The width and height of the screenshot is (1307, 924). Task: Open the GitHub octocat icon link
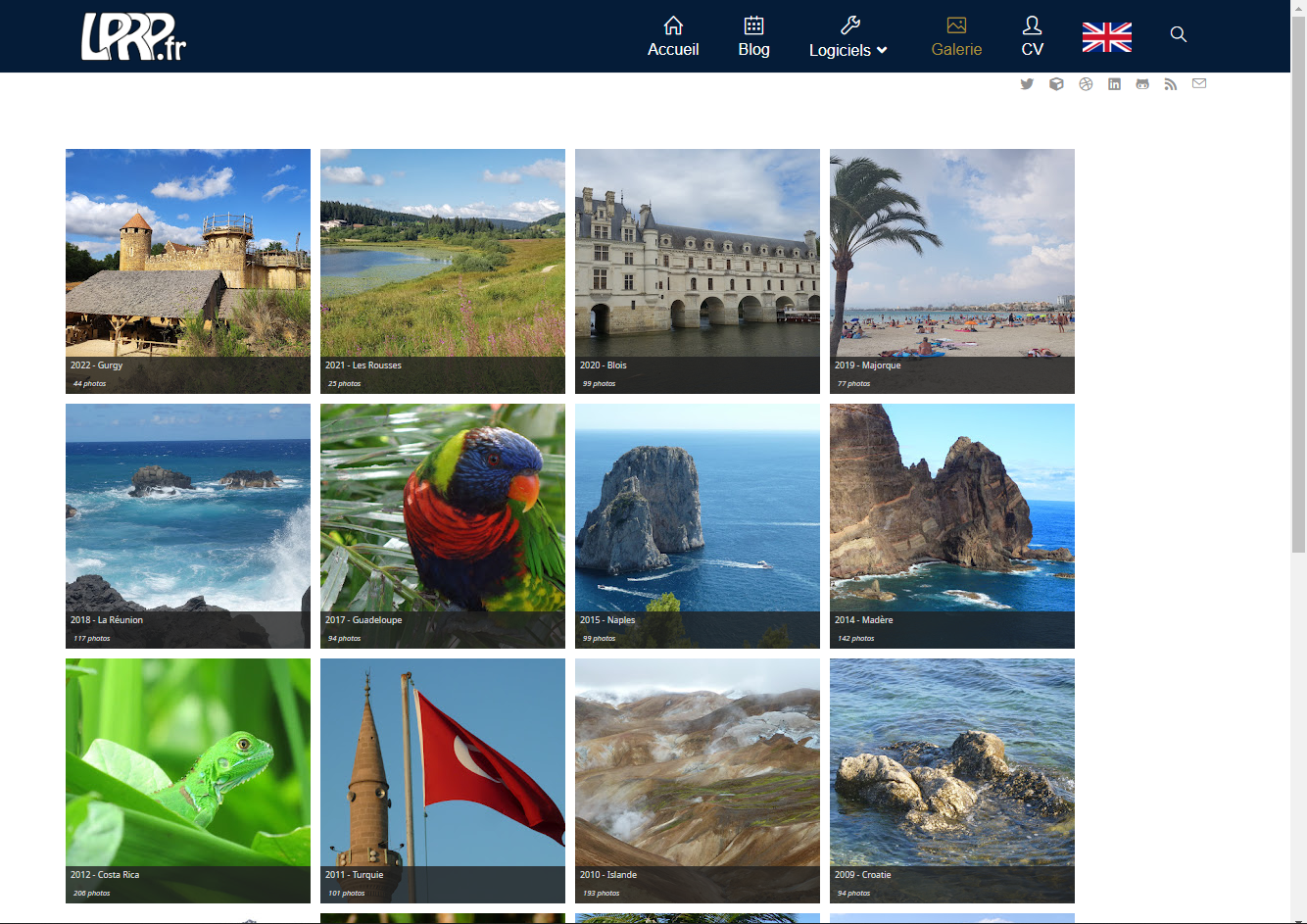point(1142,84)
